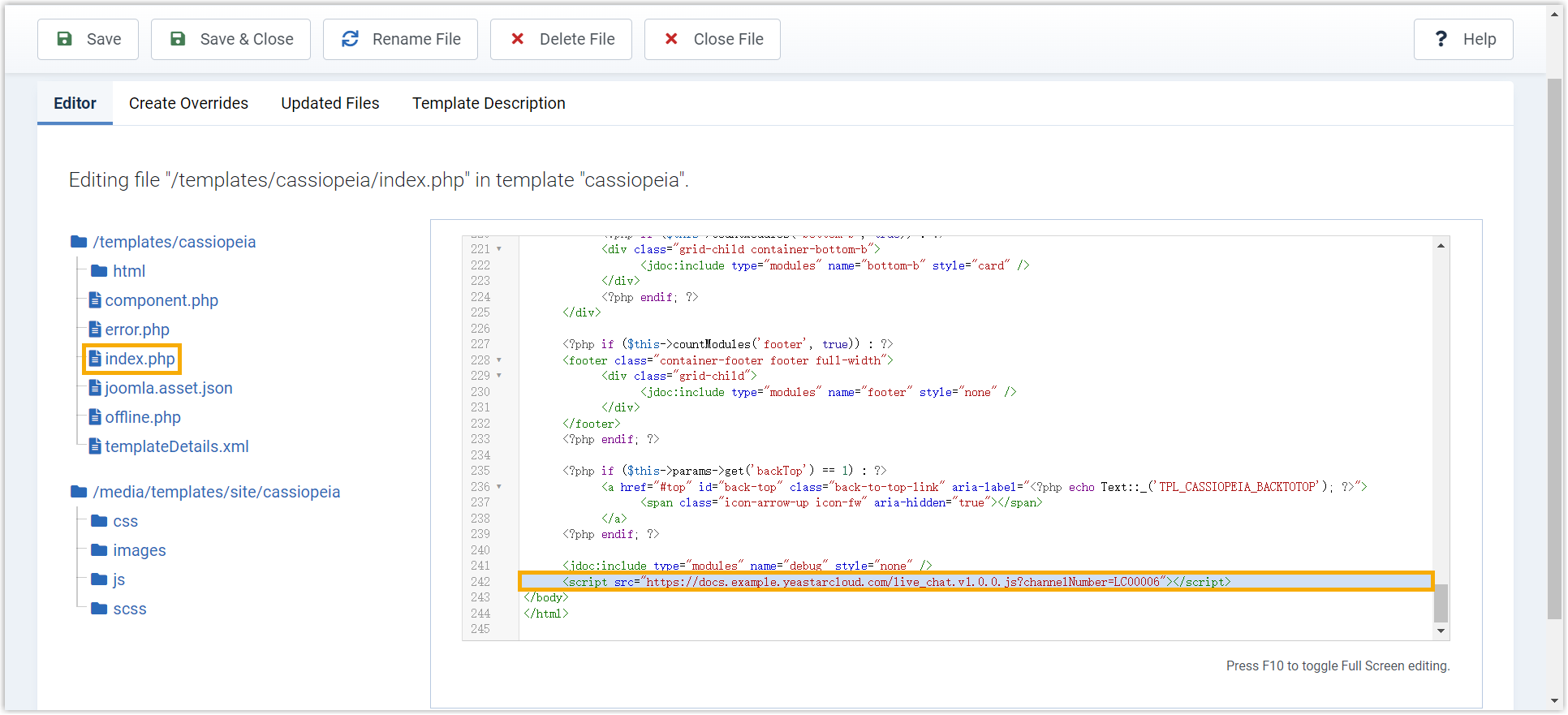Click the Rename File refresh arrows icon

(x=350, y=39)
